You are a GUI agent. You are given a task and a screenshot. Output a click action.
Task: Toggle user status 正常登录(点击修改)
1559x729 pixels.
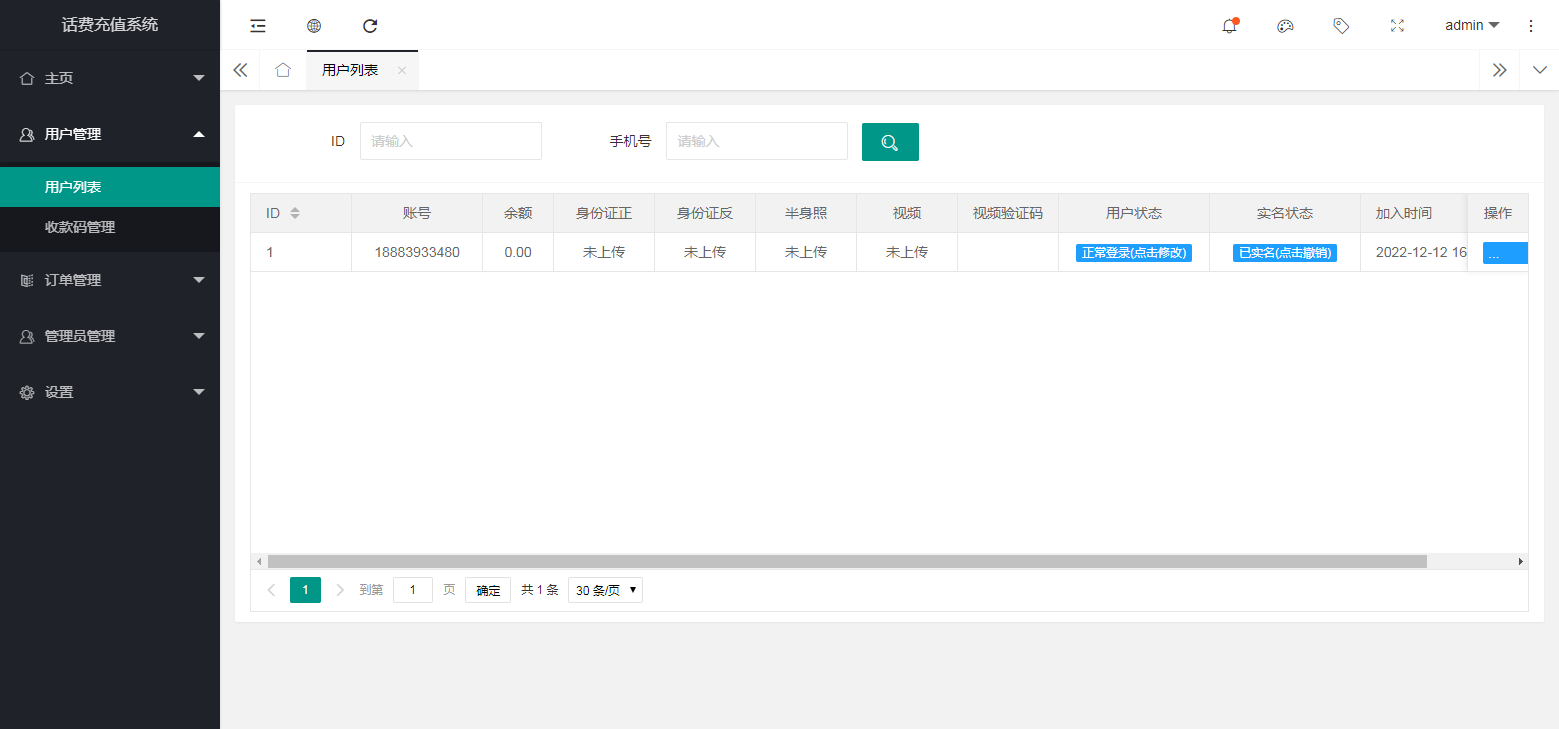pyautogui.click(x=1133, y=253)
